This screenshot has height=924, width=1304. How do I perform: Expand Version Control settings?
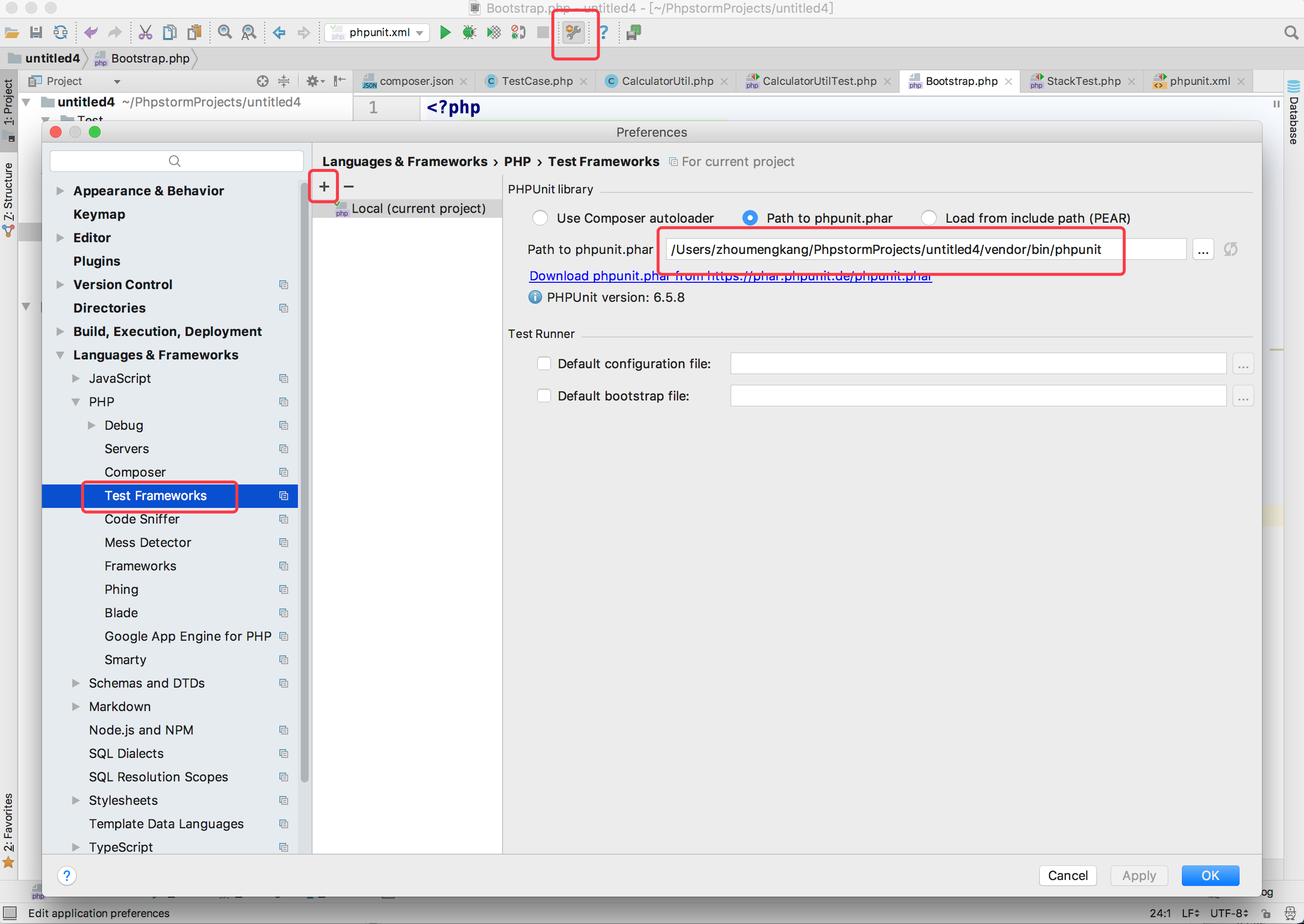pyautogui.click(x=60, y=285)
